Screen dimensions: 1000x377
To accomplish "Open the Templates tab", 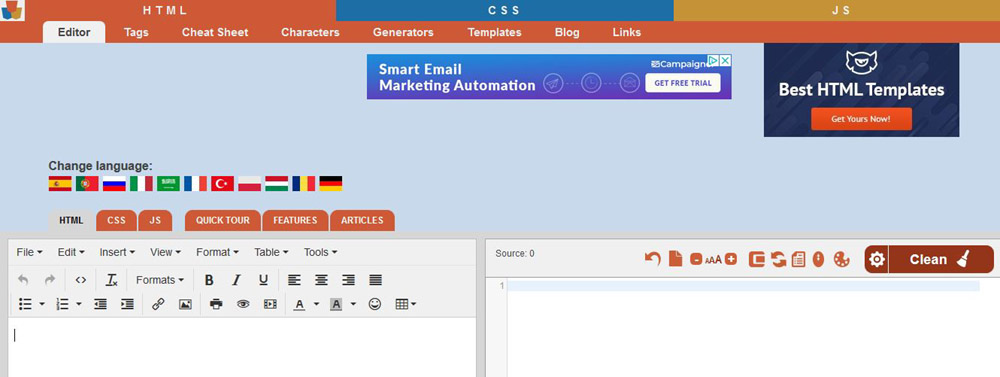I will point(494,32).
